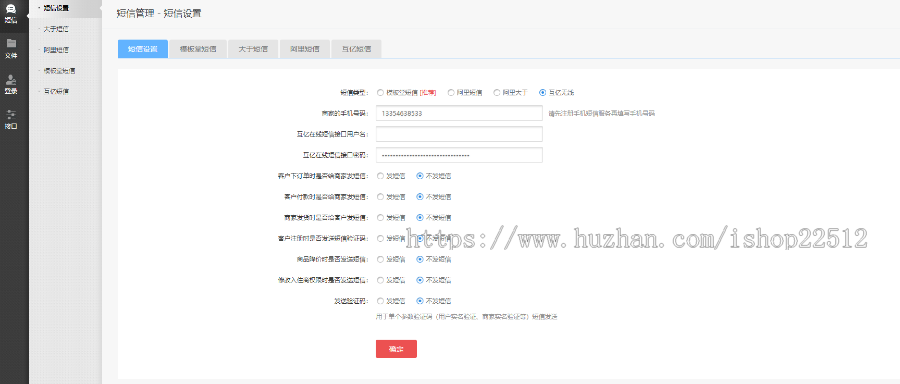This screenshot has height=384, width=900.
Task: Click the hint text beside the phone number field
Action: [602, 114]
